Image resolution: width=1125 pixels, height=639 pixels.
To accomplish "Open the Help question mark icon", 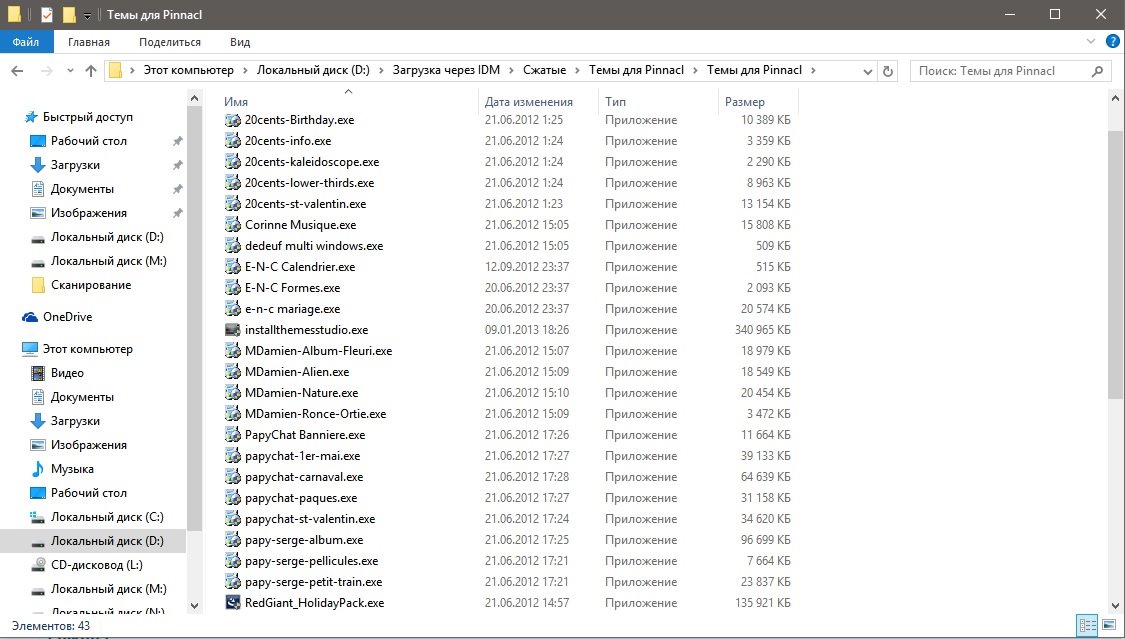I will pyautogui.click(x=1112, y=42).
